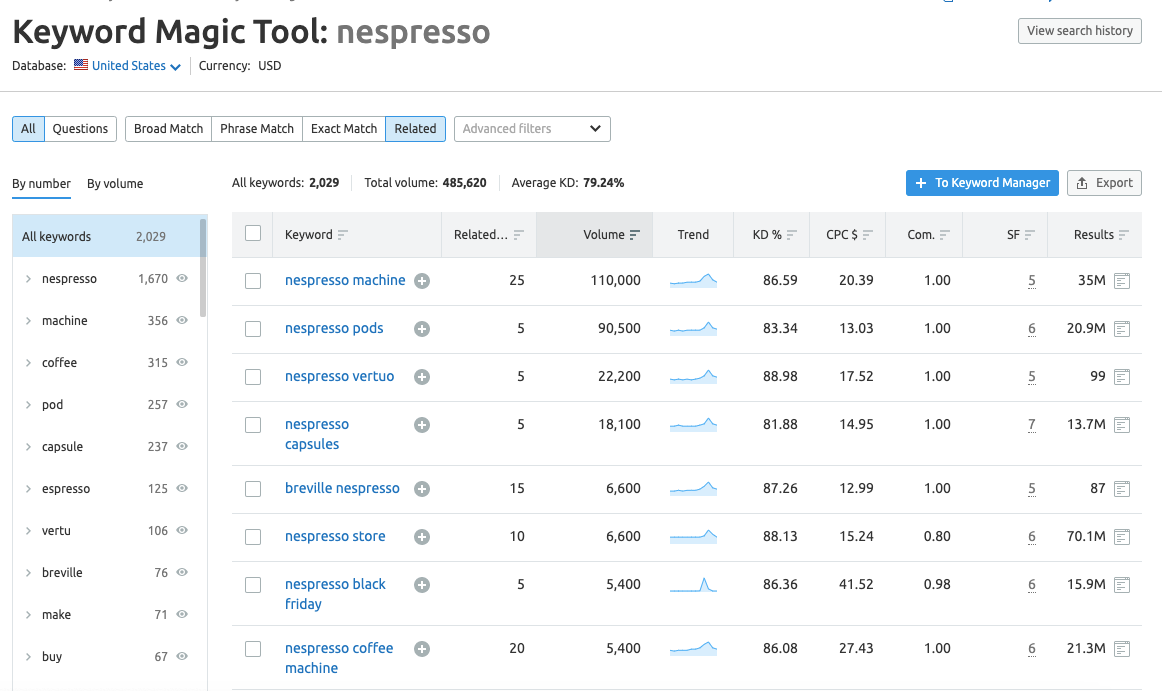Image resolution: width=1162 pixels, height=691 pixels.
Task: Click Volume column sort icon
Action: point(634,235)
